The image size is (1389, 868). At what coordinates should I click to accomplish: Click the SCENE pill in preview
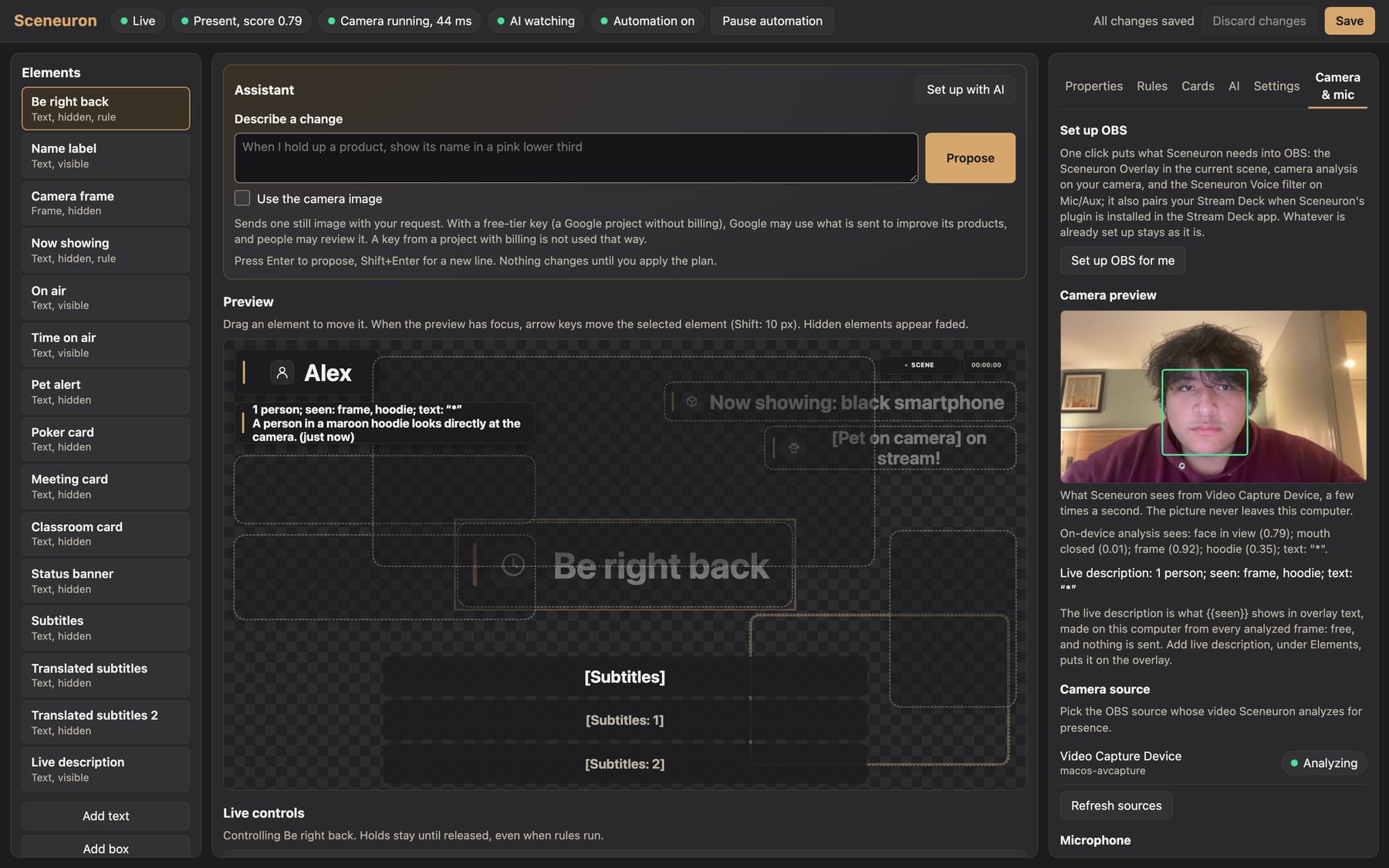tap(919, 365)
